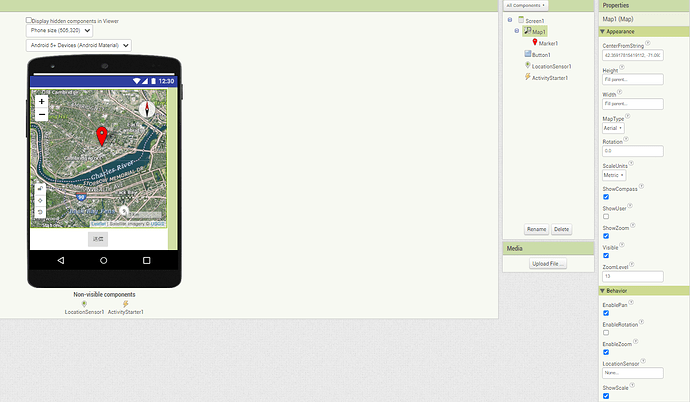Click the LocationSensor None field
The image size is (690, 402).
632,373
